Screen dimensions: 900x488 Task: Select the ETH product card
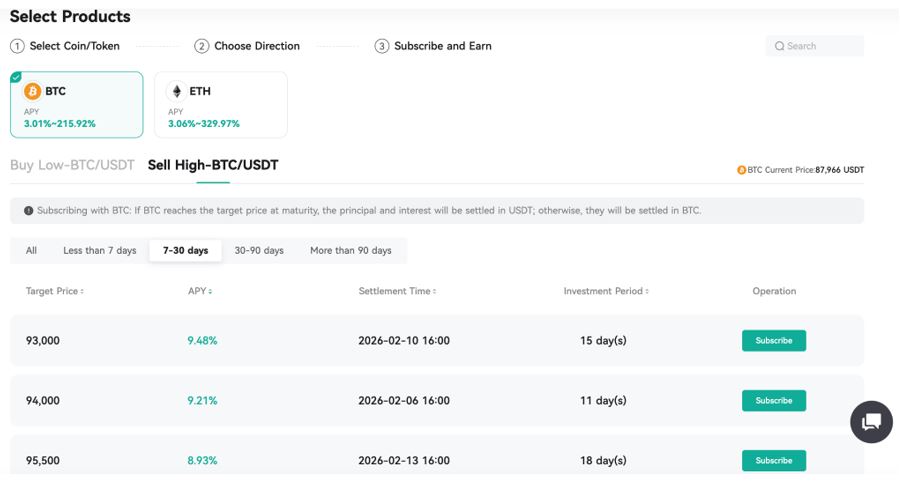click(227, 104)
